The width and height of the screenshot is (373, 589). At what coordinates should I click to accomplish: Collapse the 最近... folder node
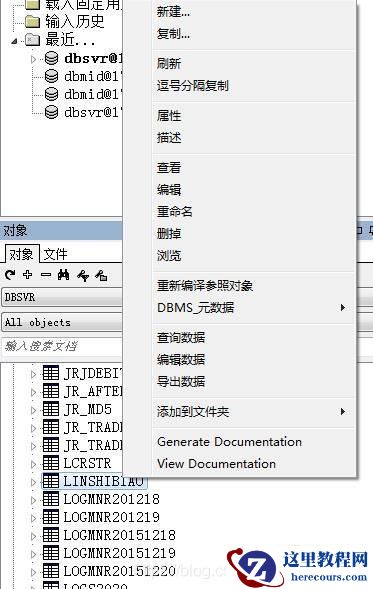point(14,41)
